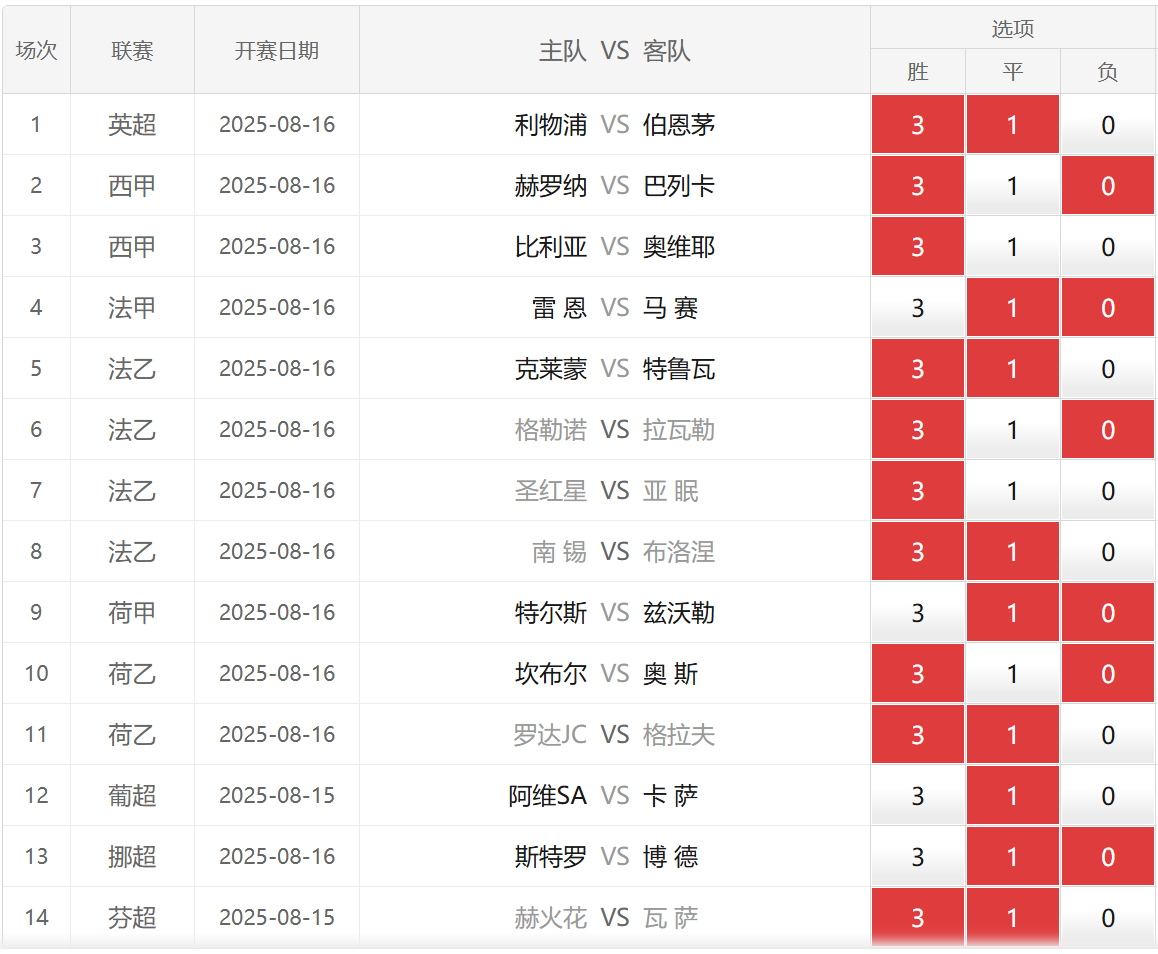Click the 选项 header cell

[1013, 28]
